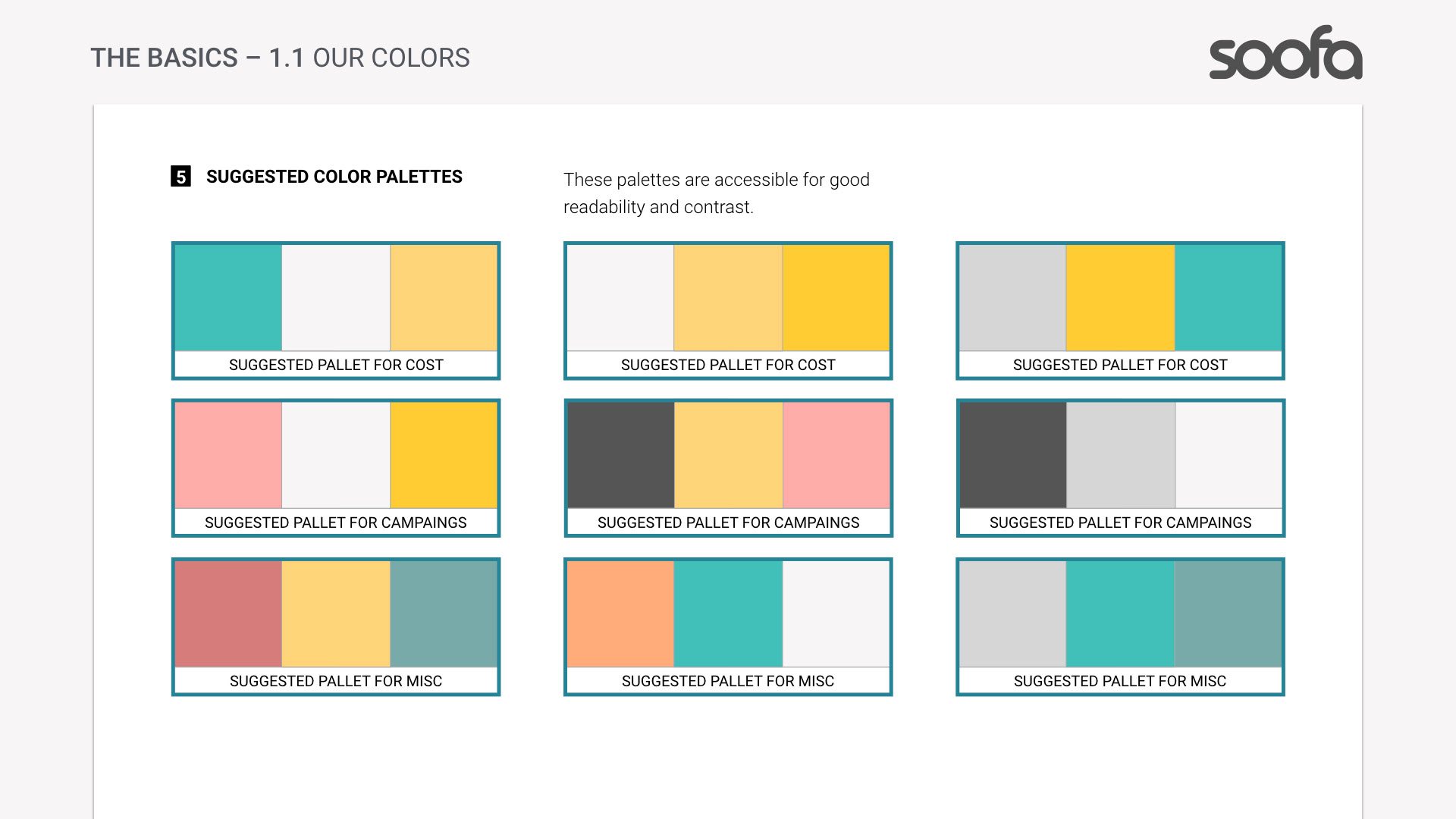Click the soofa logo

coord(1285,53)
